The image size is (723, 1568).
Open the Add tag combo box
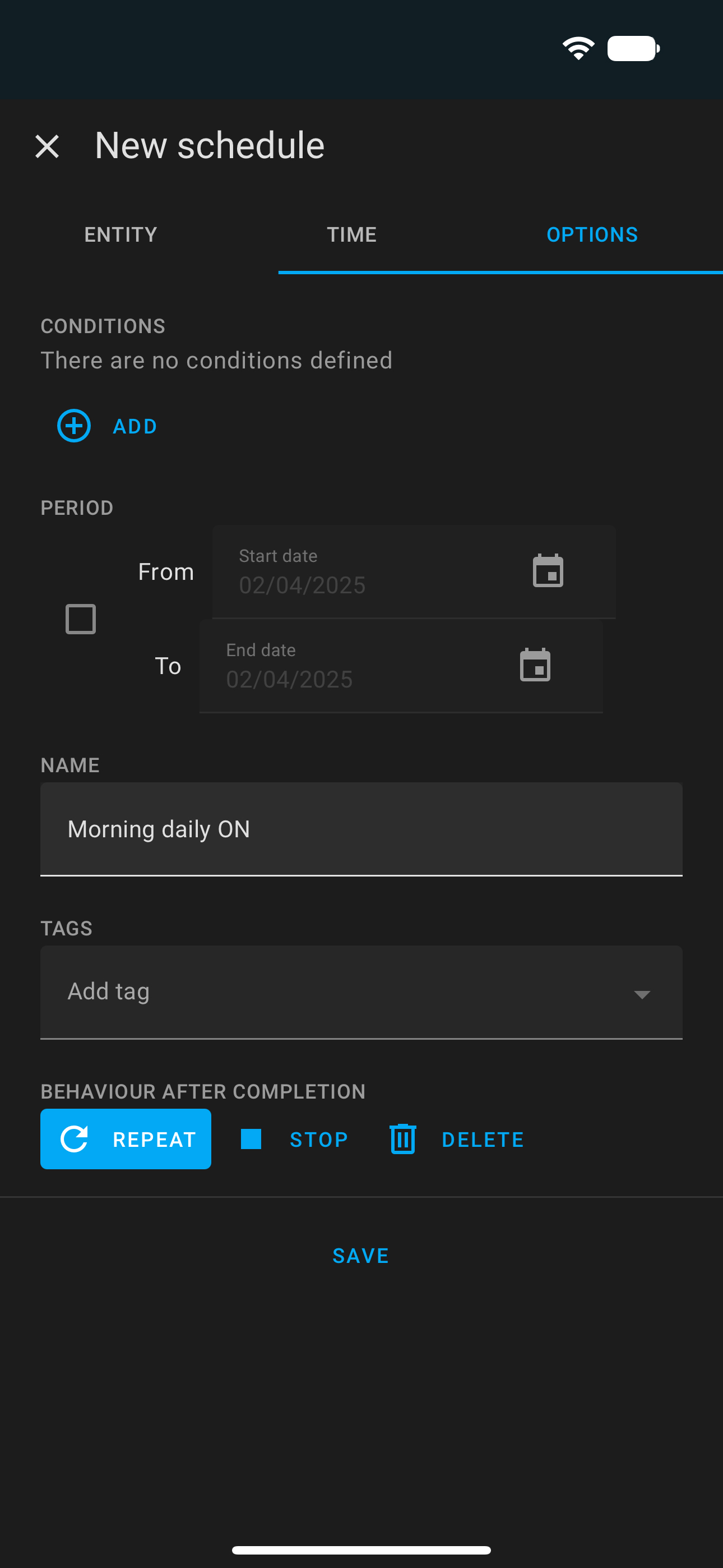coord(361,992)
